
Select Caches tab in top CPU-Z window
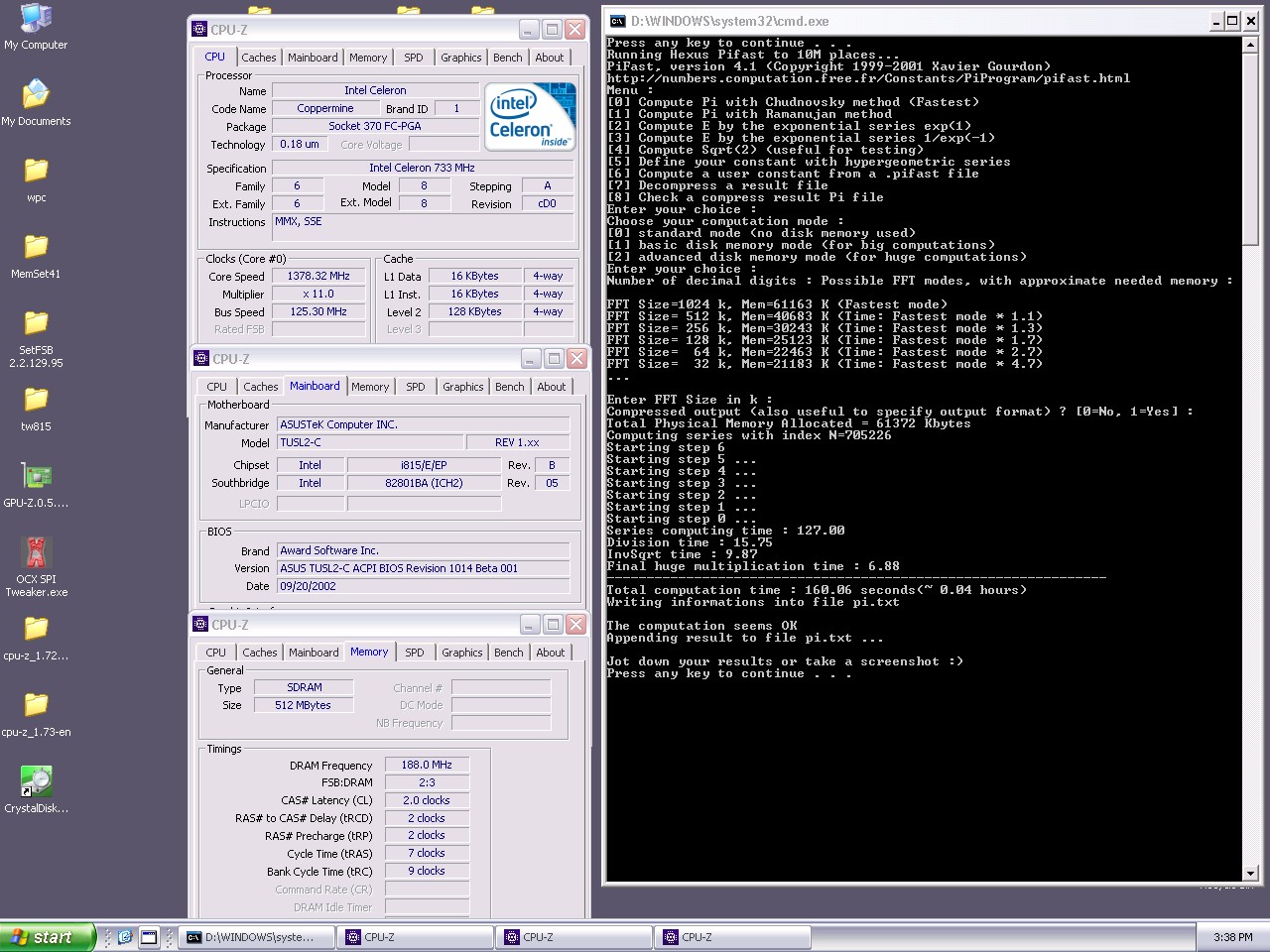click(259, 58)
